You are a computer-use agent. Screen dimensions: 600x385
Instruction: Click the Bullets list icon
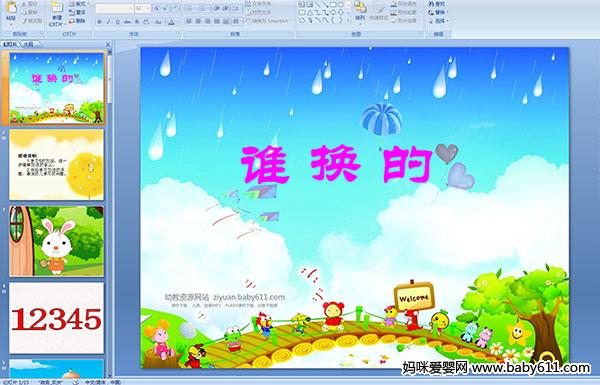click(190, 8)
